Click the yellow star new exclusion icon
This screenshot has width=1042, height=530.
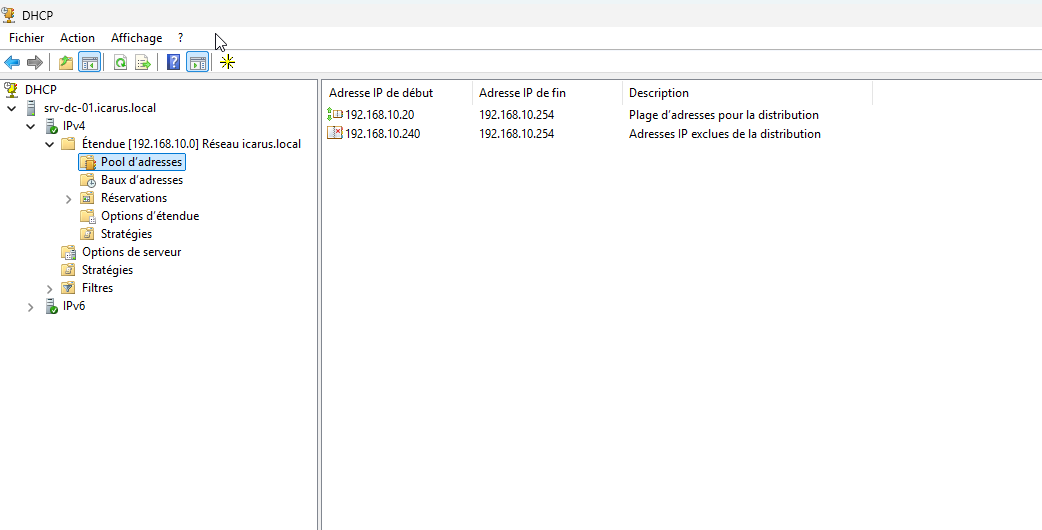click(227, 63)
